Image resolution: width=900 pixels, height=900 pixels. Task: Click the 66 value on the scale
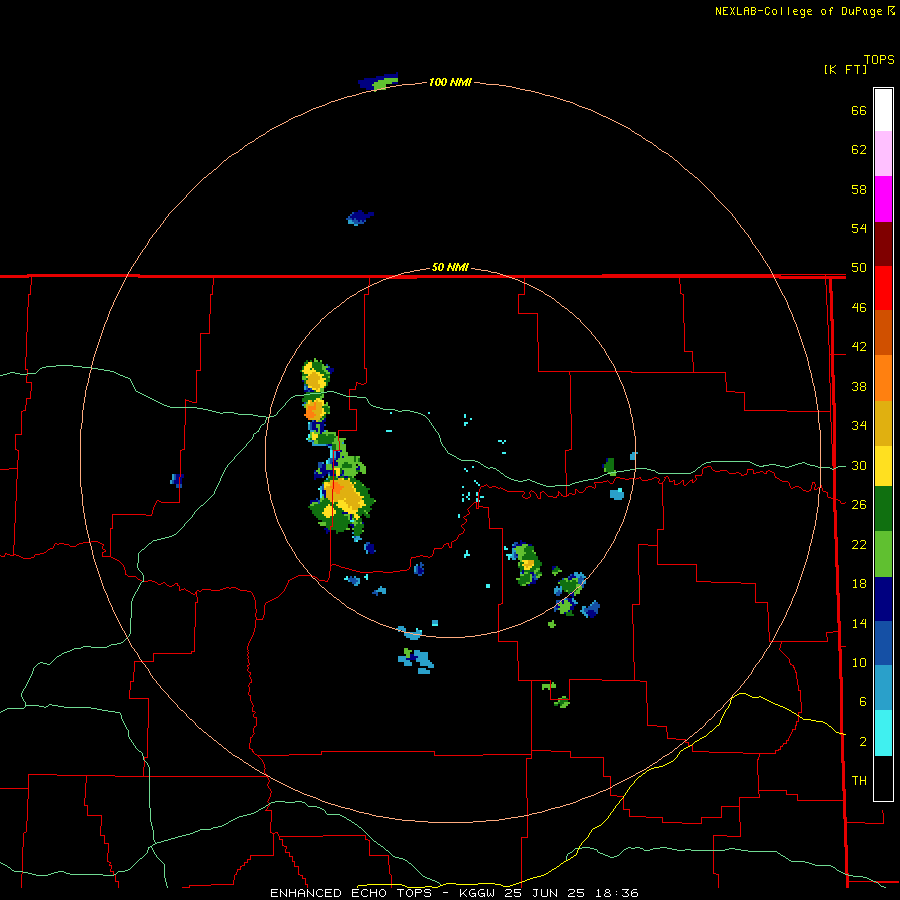tap(859, 110)
